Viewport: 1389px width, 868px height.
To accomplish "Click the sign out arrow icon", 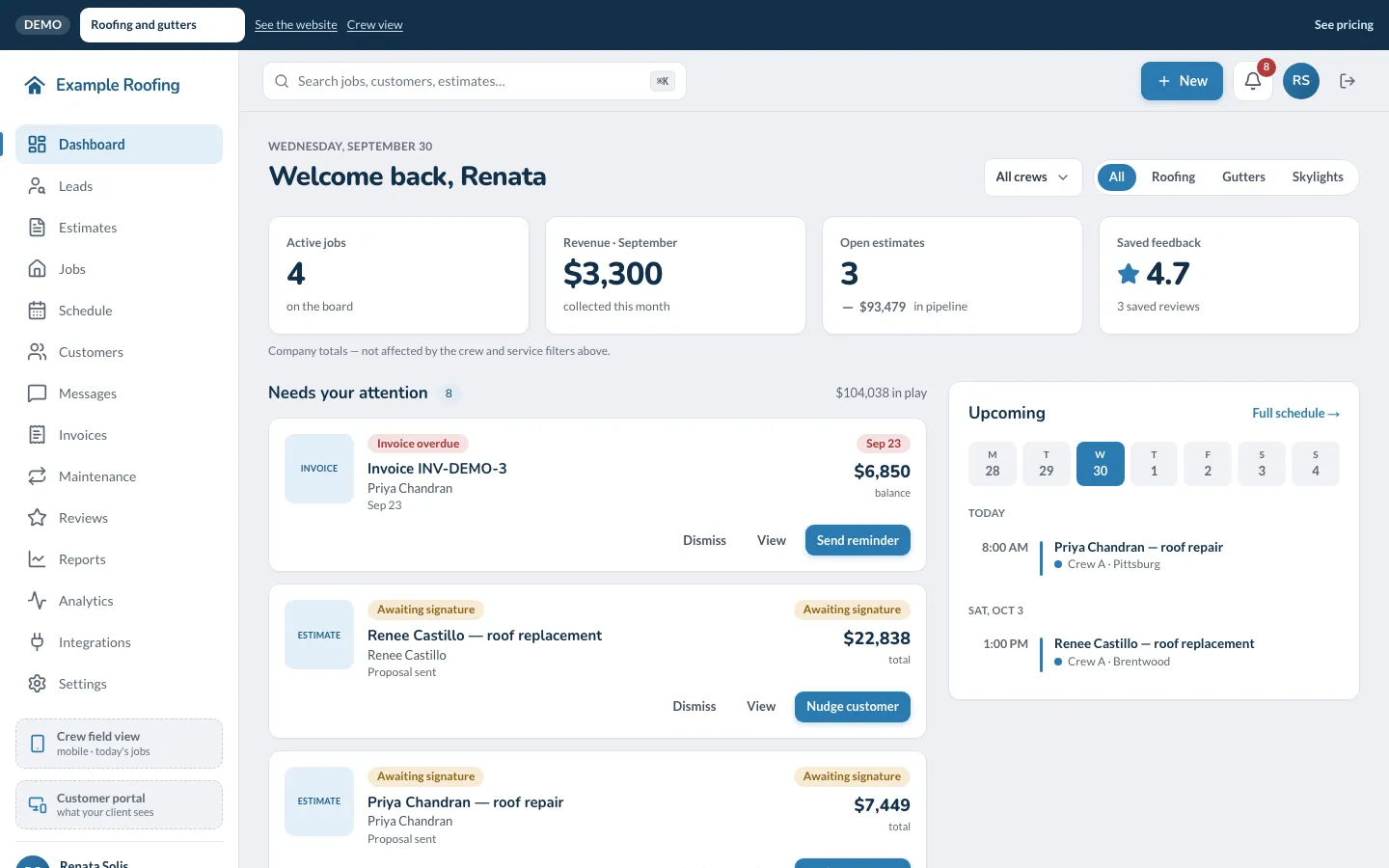I will pos(1348,81).
